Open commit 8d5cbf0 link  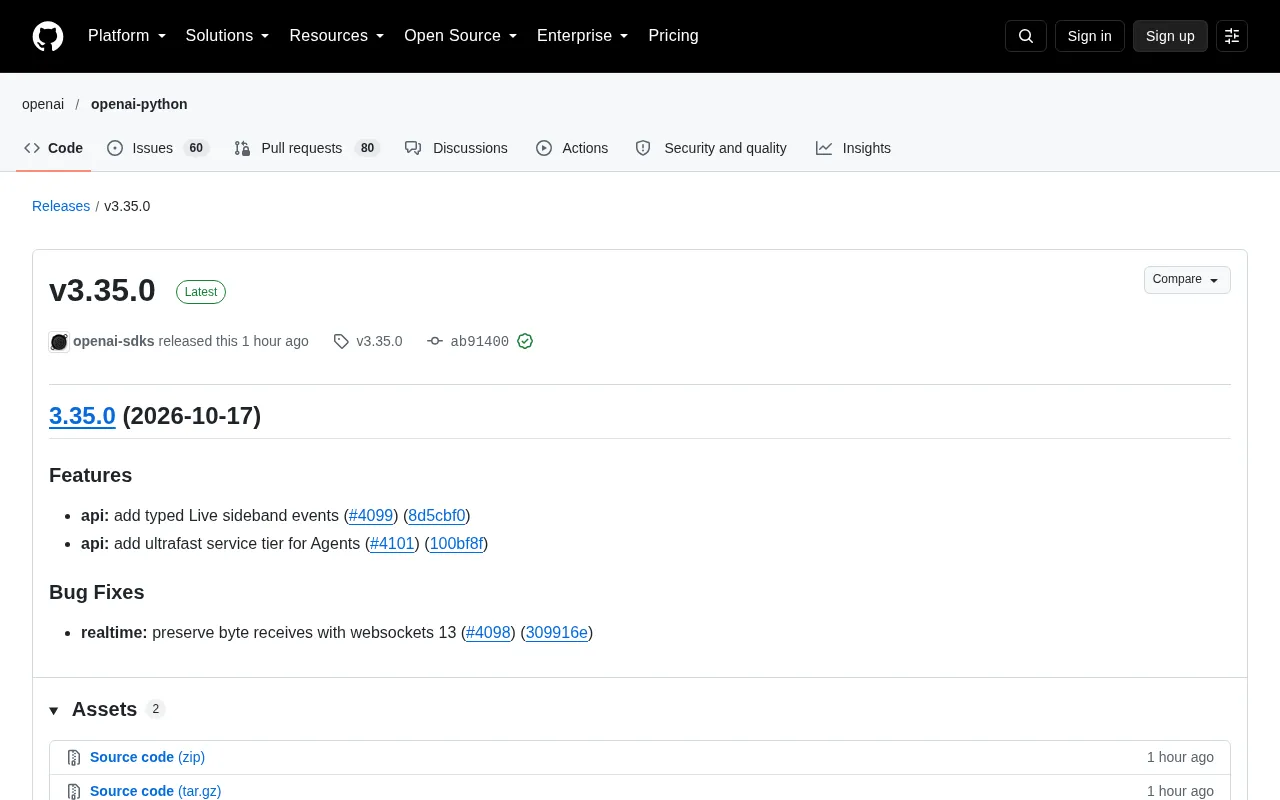pos(437,516)
